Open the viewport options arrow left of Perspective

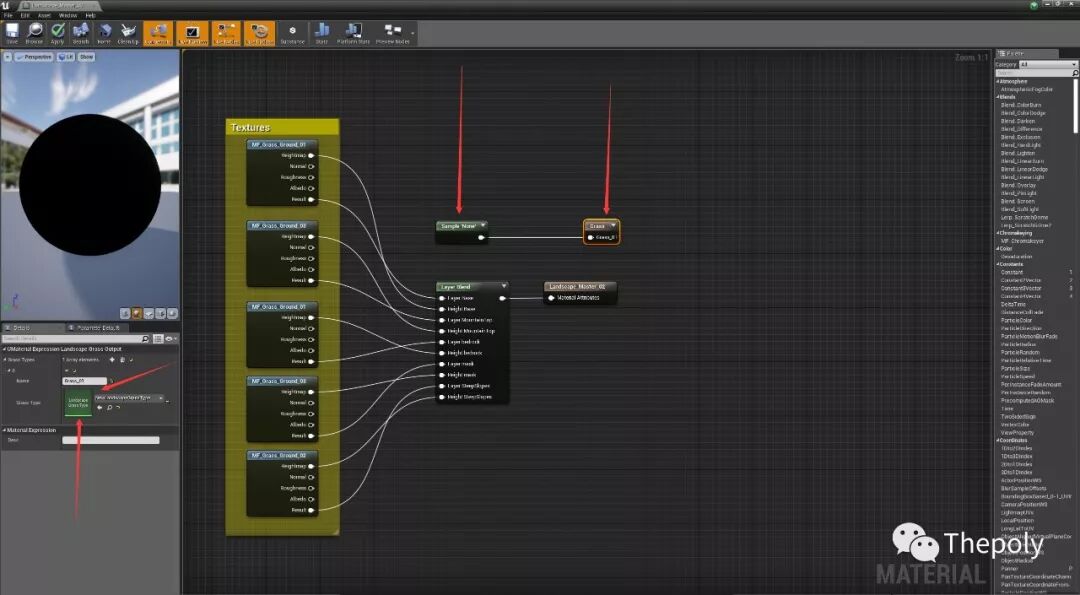click(x=8, y=57)
